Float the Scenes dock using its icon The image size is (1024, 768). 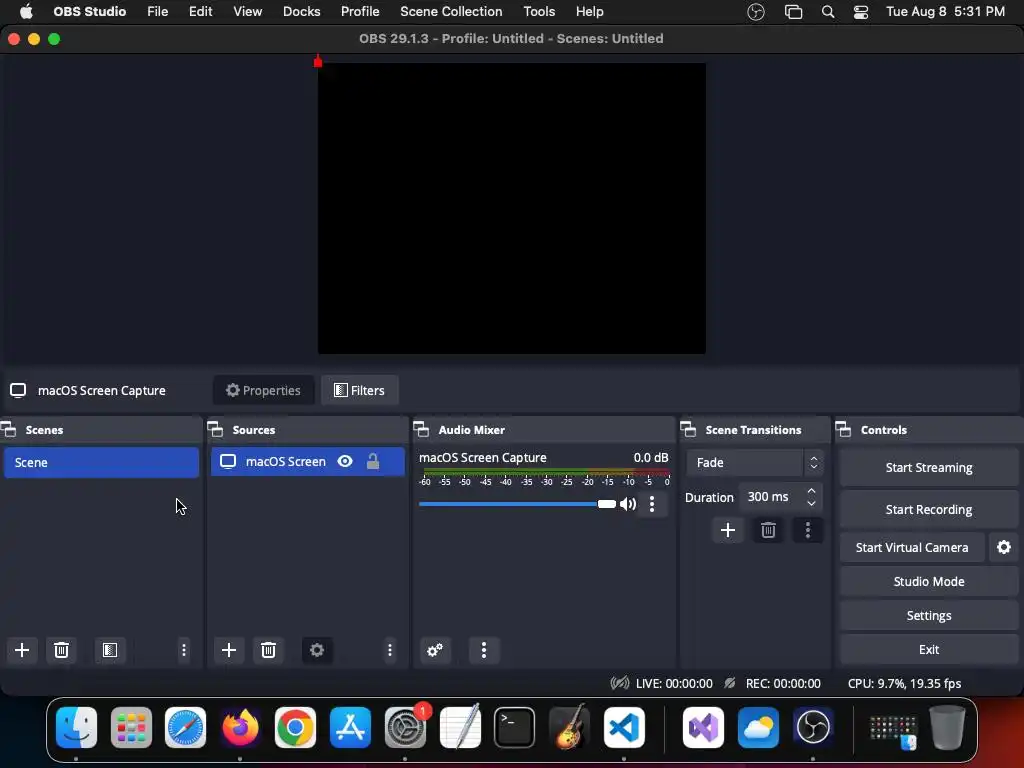(x=9, y=430)
